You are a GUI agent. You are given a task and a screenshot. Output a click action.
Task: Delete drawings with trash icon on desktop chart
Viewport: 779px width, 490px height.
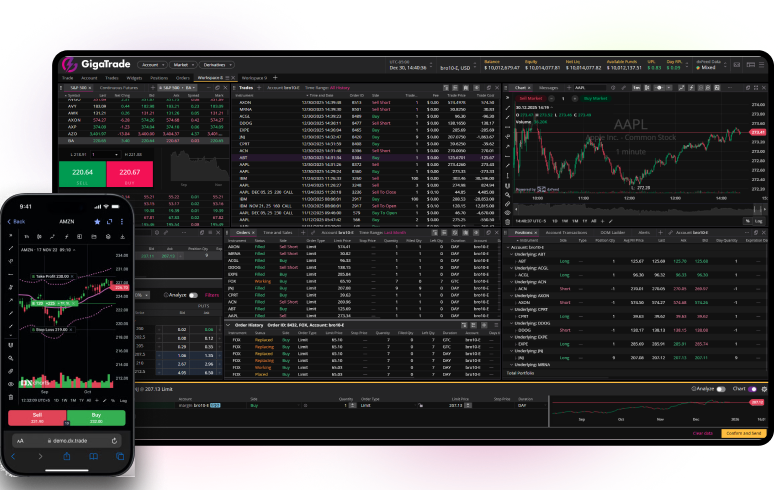click(507, 222)
